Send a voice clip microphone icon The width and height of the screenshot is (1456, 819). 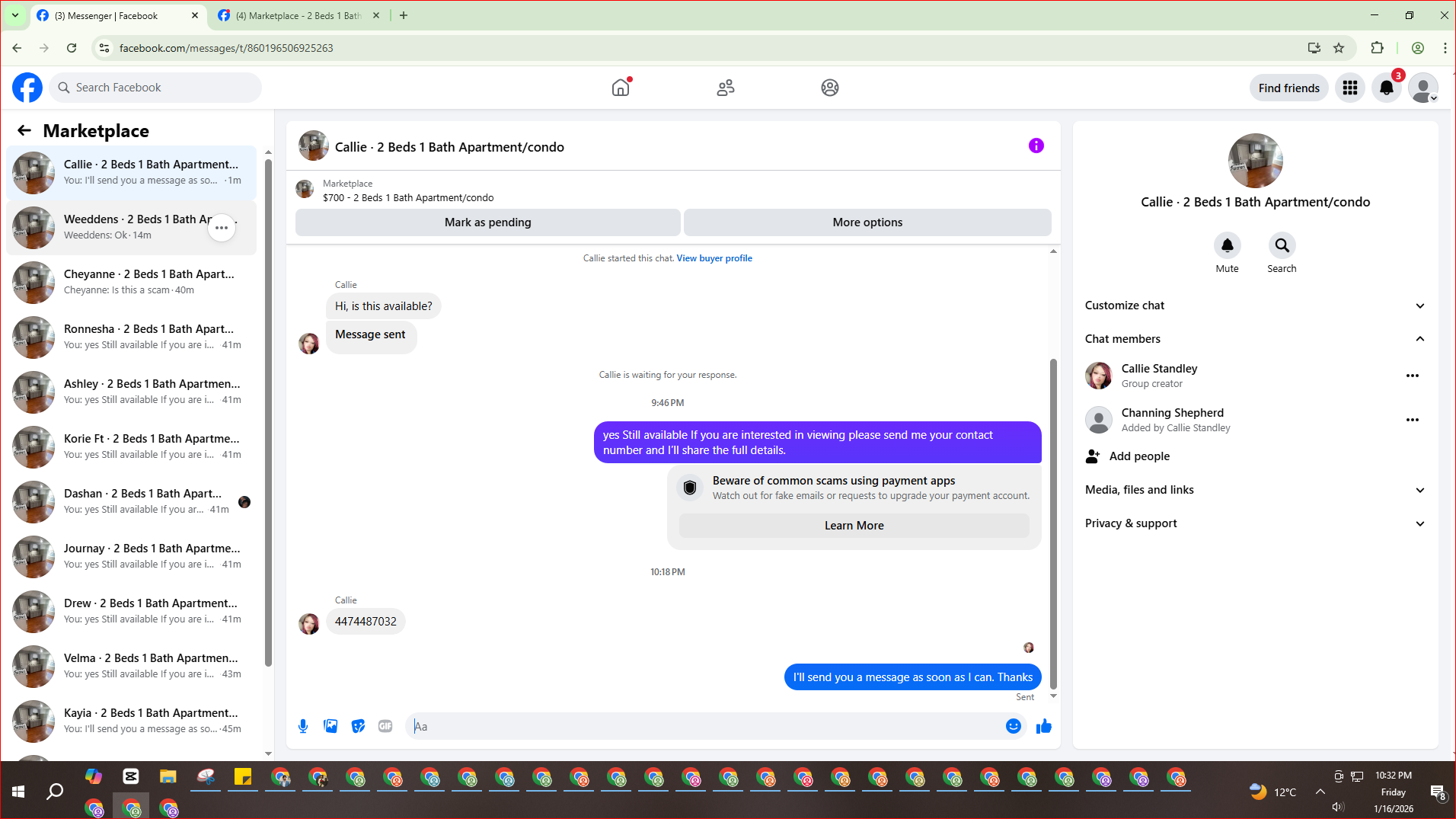(303, 726)
